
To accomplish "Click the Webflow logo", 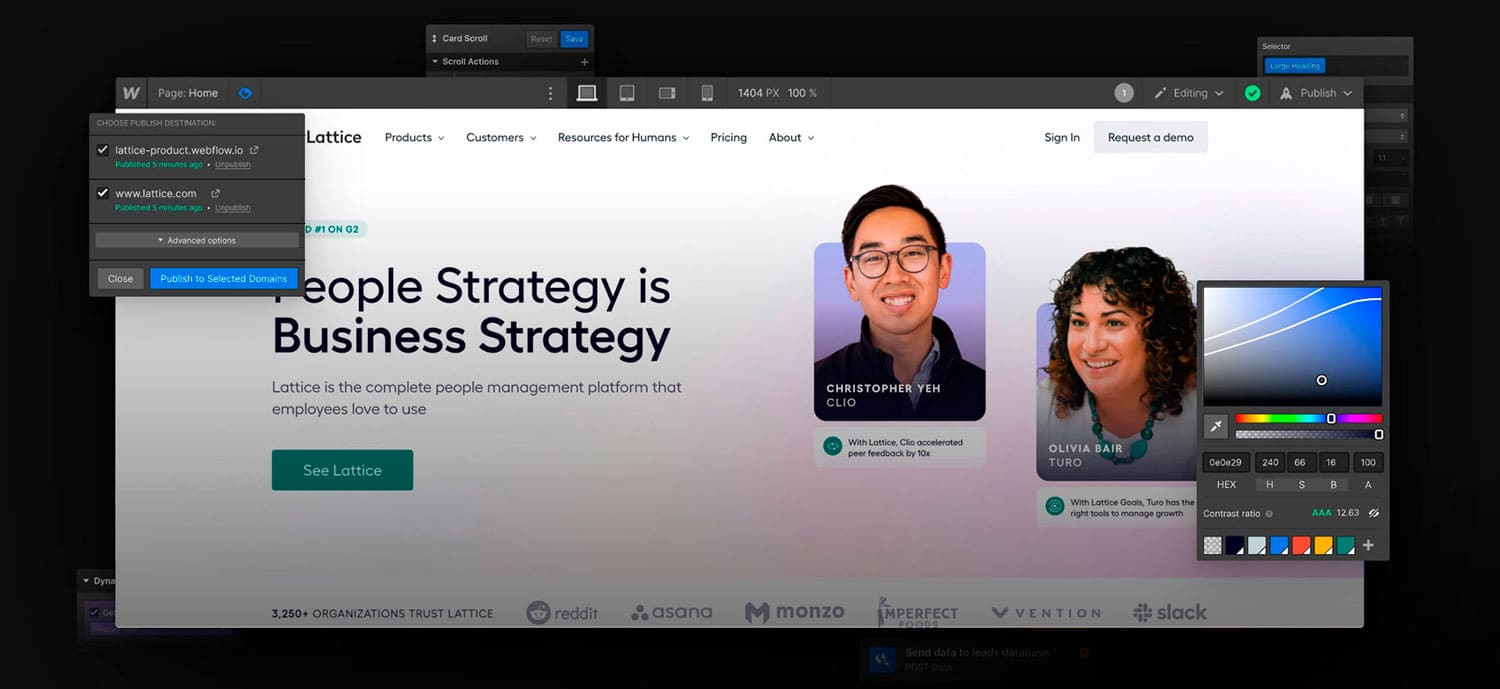I will click(x=131, y=92).
